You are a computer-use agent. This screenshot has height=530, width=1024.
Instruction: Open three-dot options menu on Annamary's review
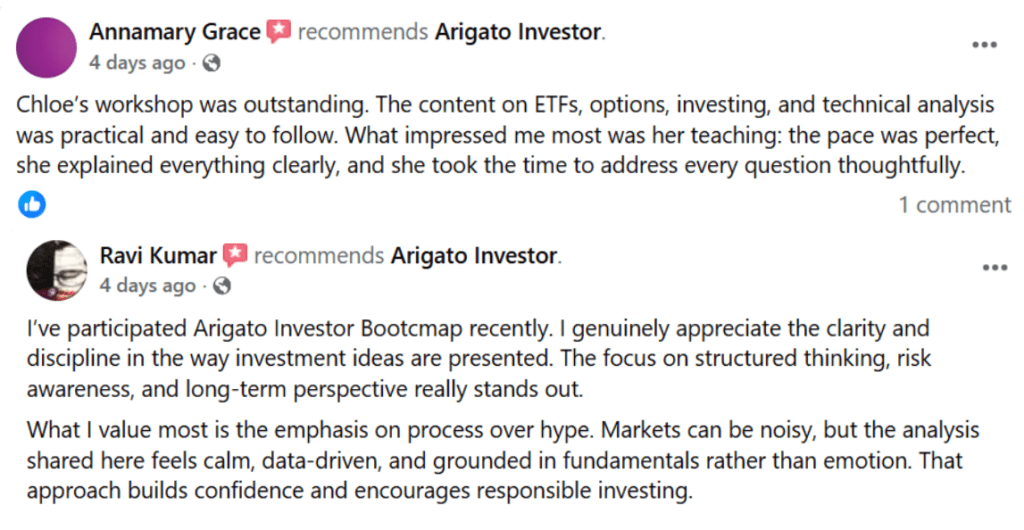click(x=984, y=46)
